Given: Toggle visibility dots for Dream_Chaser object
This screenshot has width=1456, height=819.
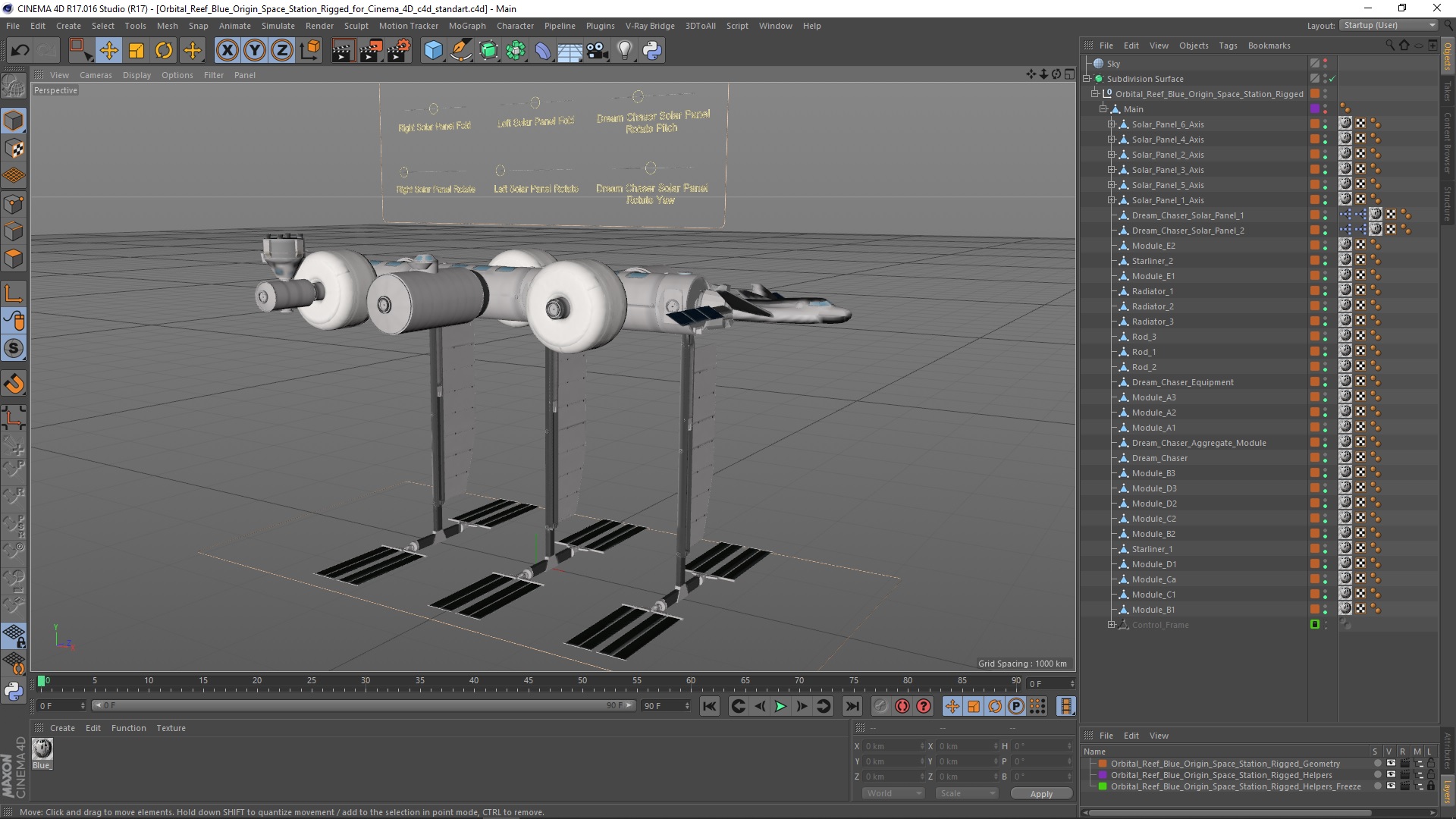Looking at the screenshot, I should tap(1326, 458).
